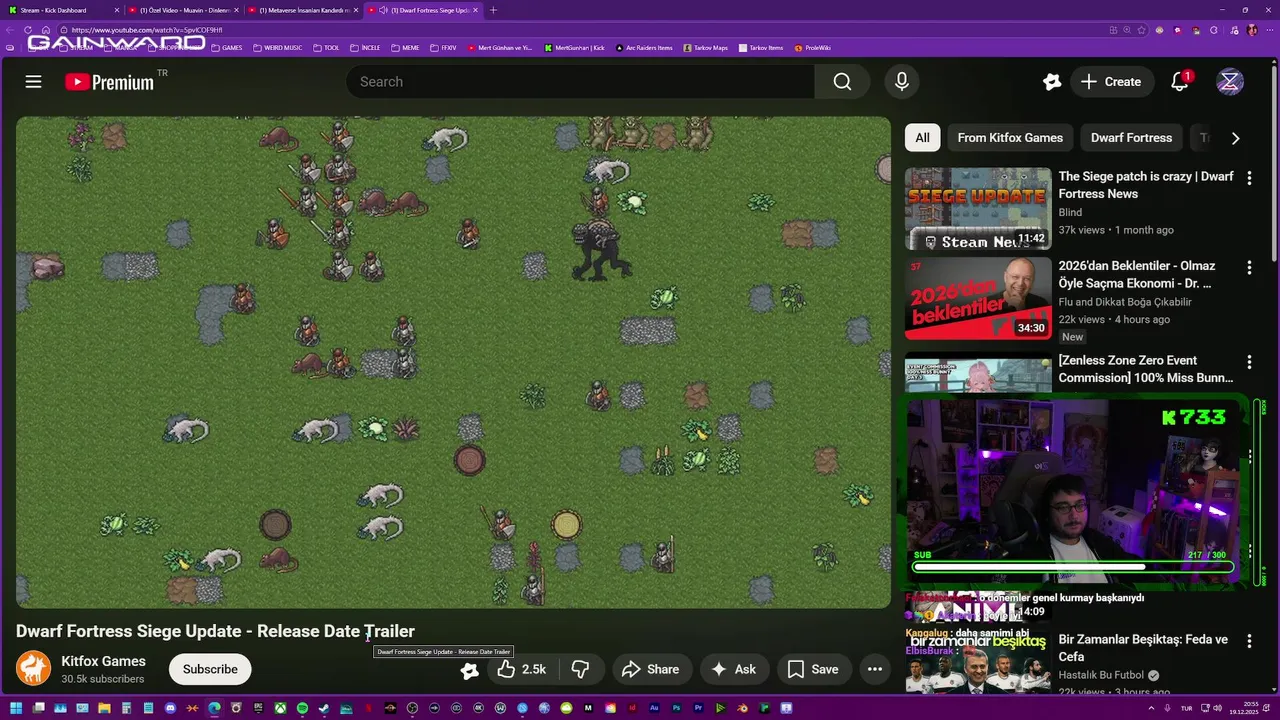Screen dimensions: 1280x720
Task: Open the Kitfox Games channel avatar
Action: [x=33, y=669]
